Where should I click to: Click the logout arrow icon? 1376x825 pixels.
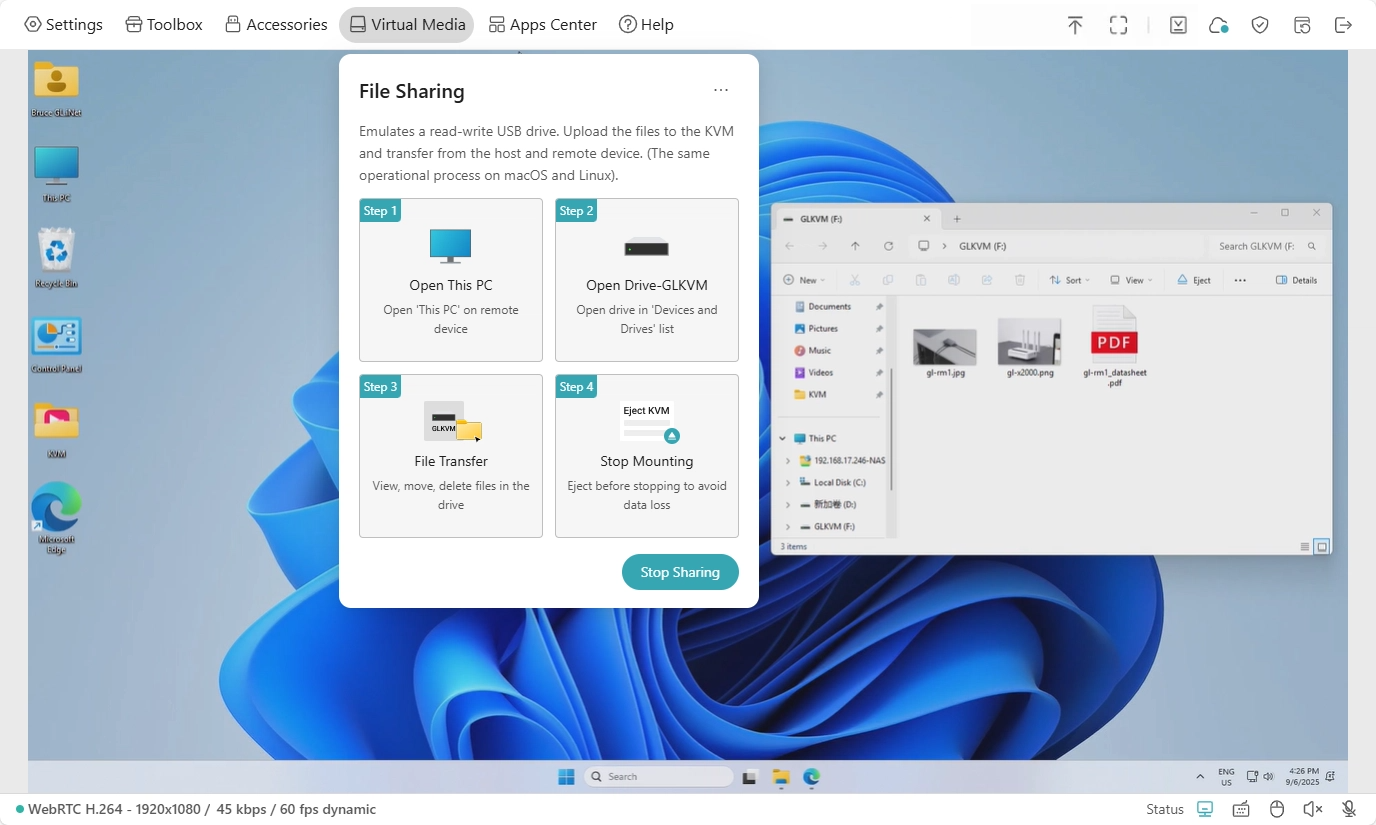tap(1343, 25)
